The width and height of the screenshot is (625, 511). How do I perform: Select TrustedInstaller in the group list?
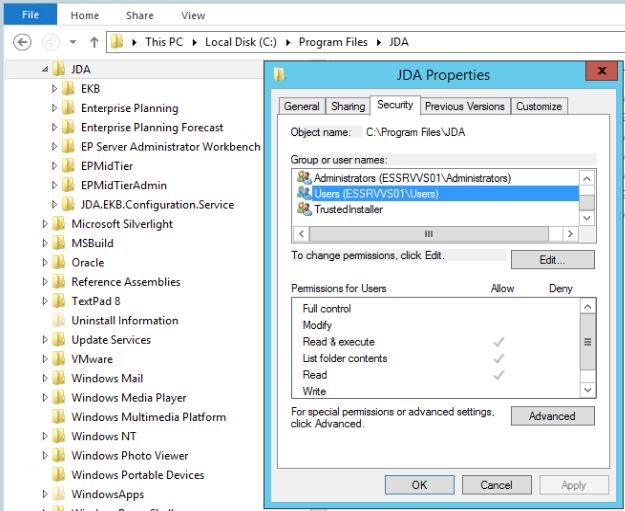[x=436, y=209]
